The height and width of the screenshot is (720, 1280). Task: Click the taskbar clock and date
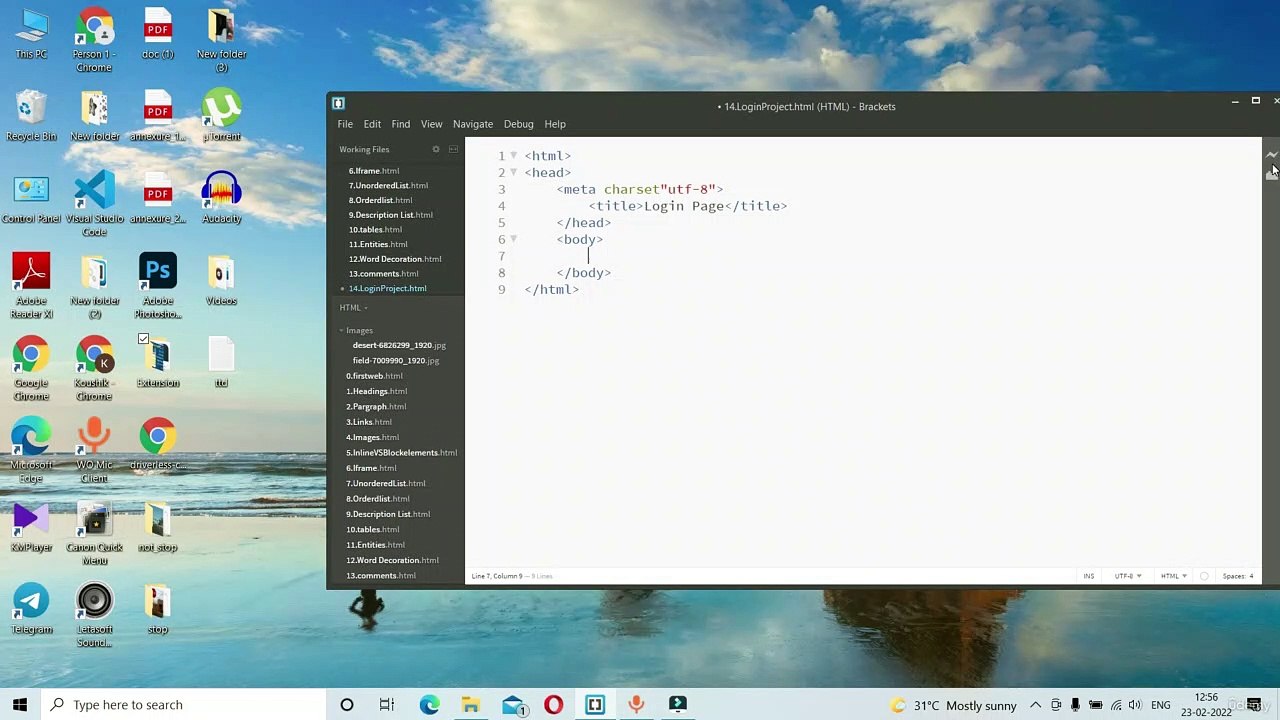click(1206, 705)
